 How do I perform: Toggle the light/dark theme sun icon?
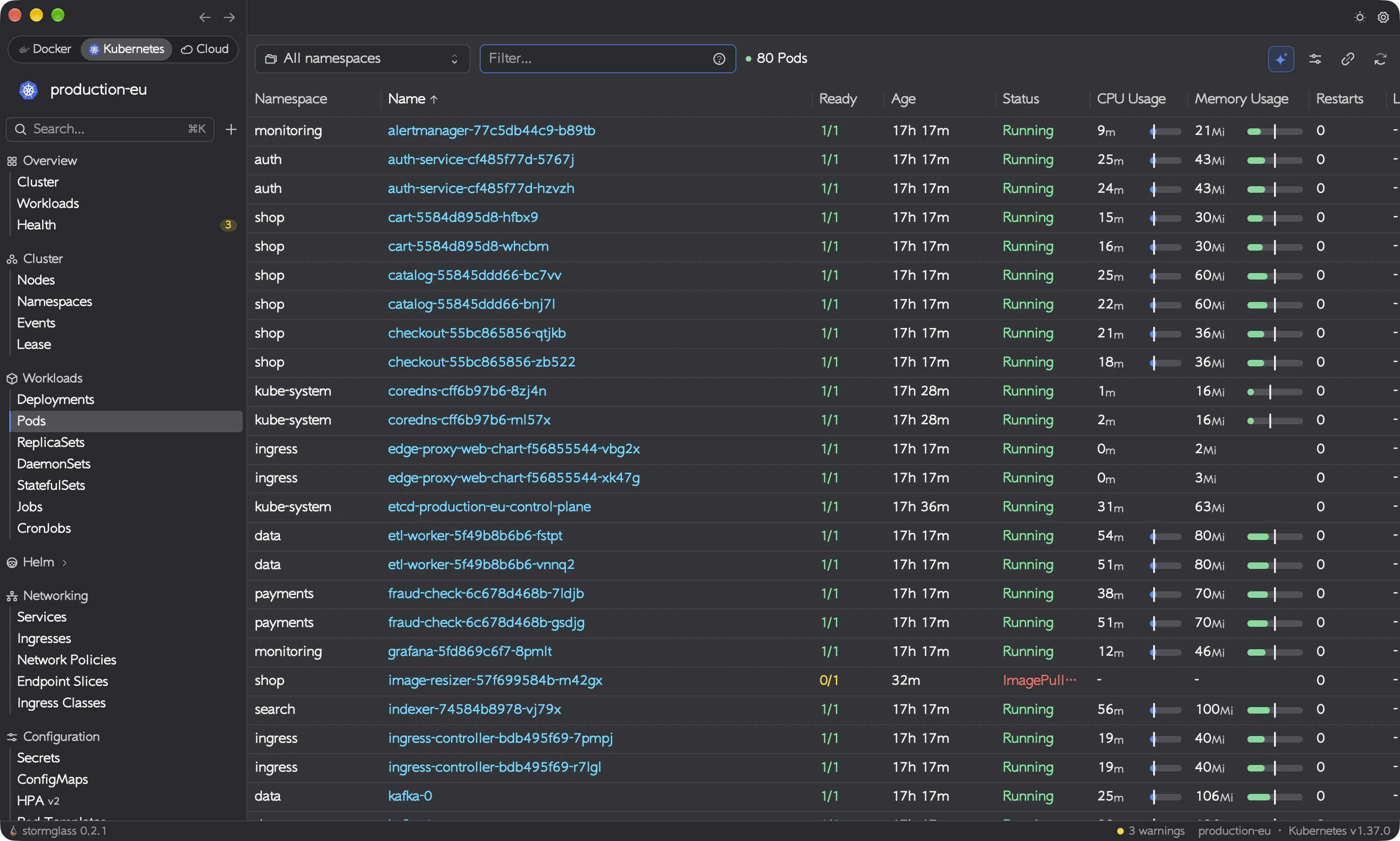tap(1360, 18)
